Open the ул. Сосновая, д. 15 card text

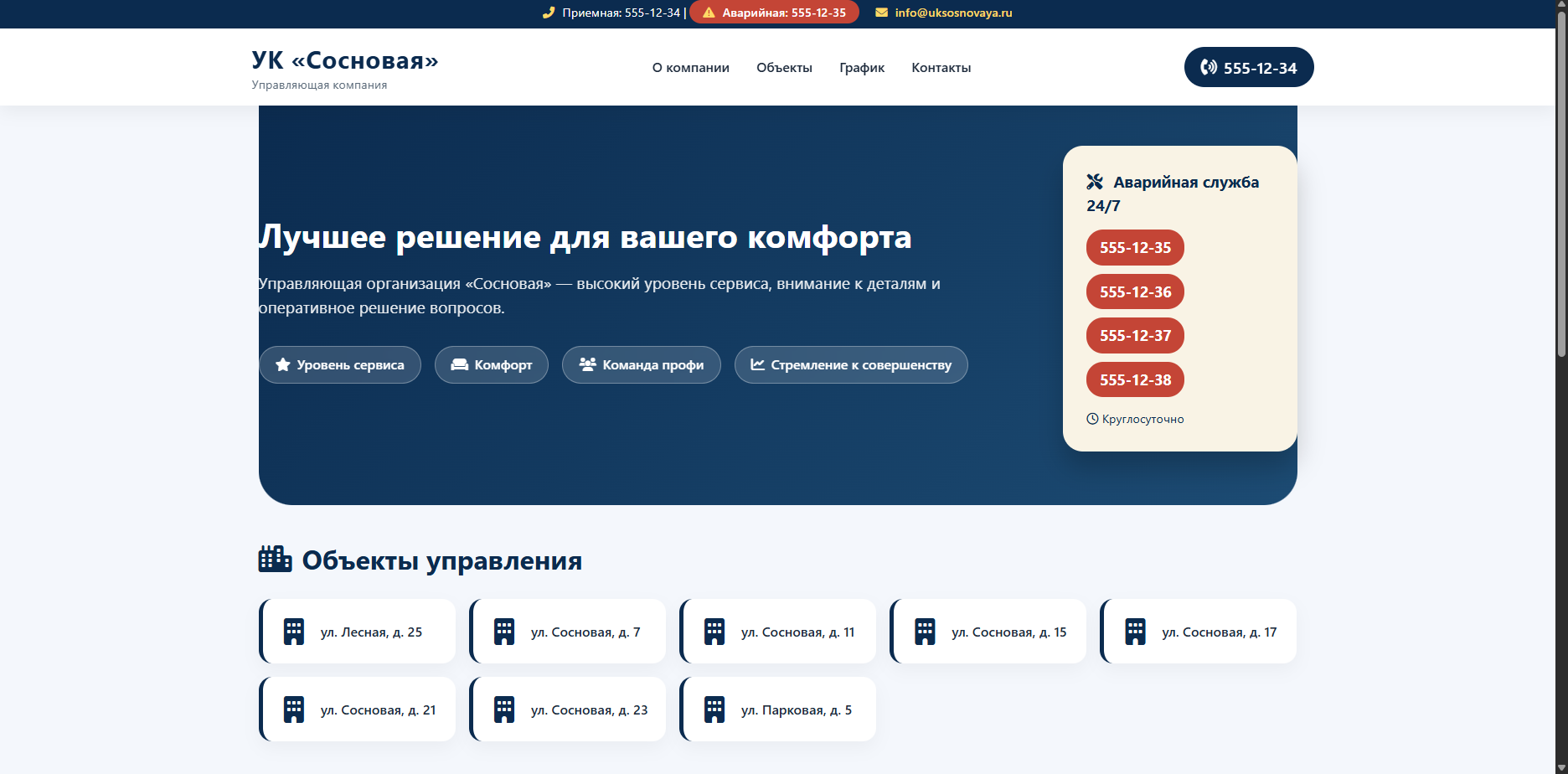pos(1008,632)
